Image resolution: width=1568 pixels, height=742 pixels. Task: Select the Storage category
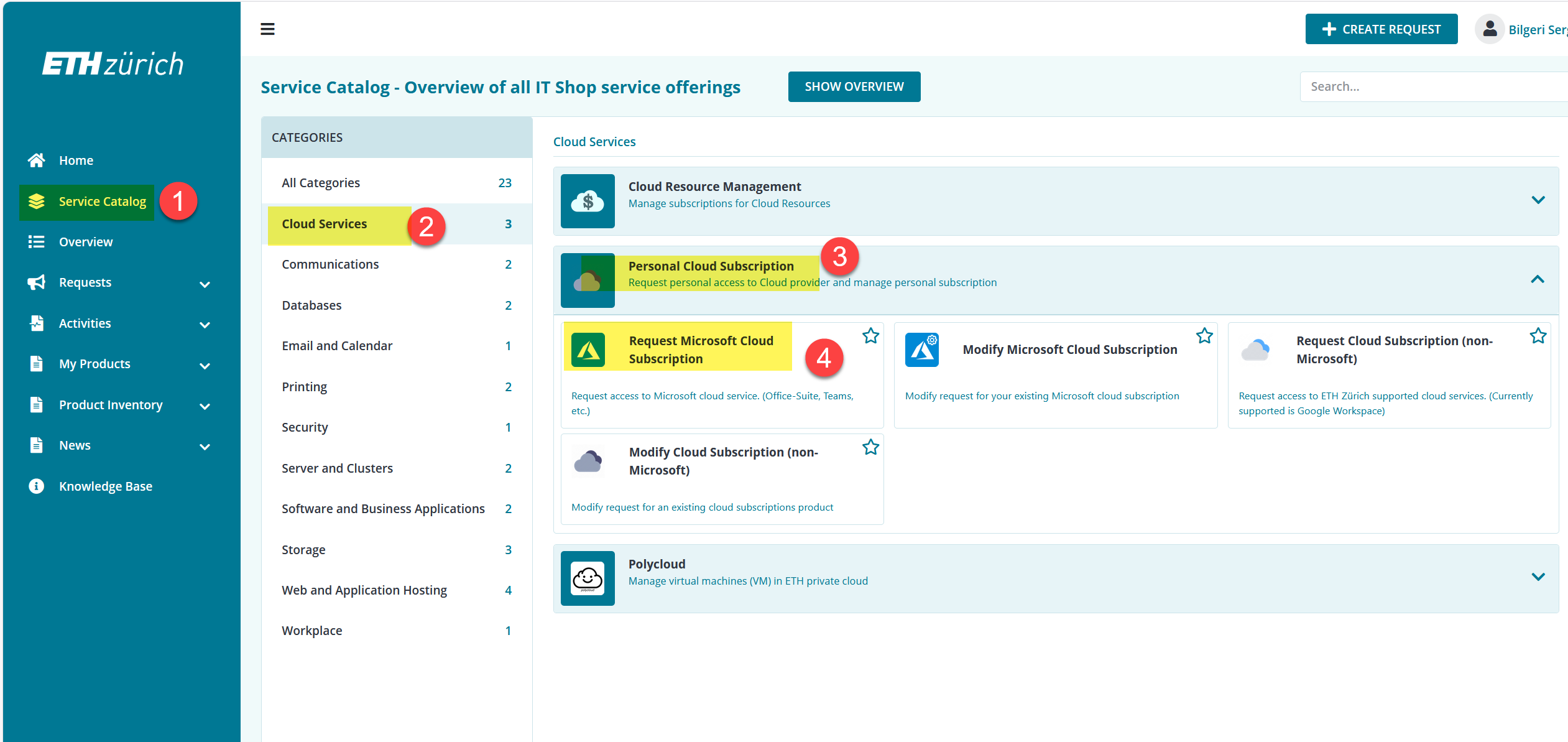point(397,550)
